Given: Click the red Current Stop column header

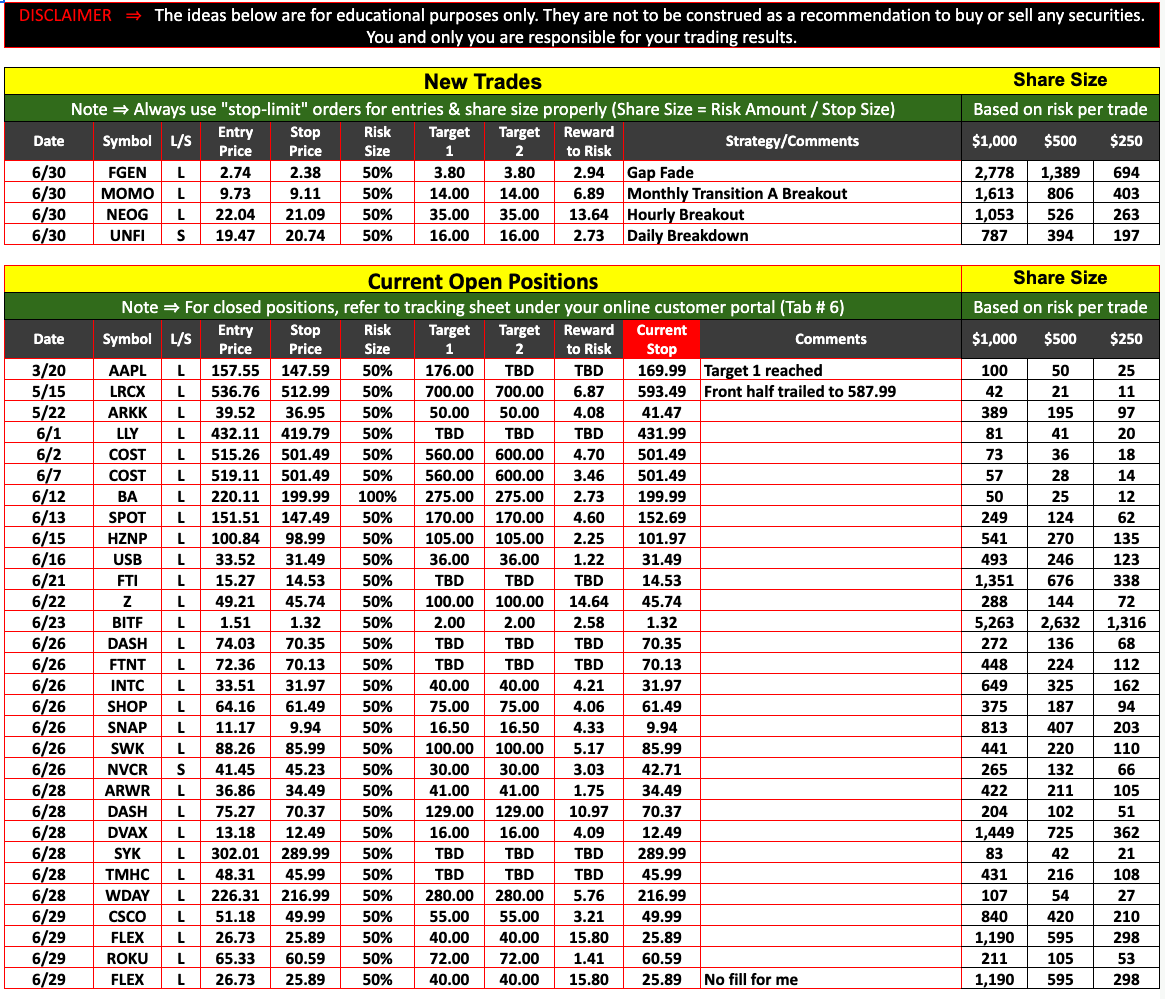Looking at the screenshot, I should 661,339.
